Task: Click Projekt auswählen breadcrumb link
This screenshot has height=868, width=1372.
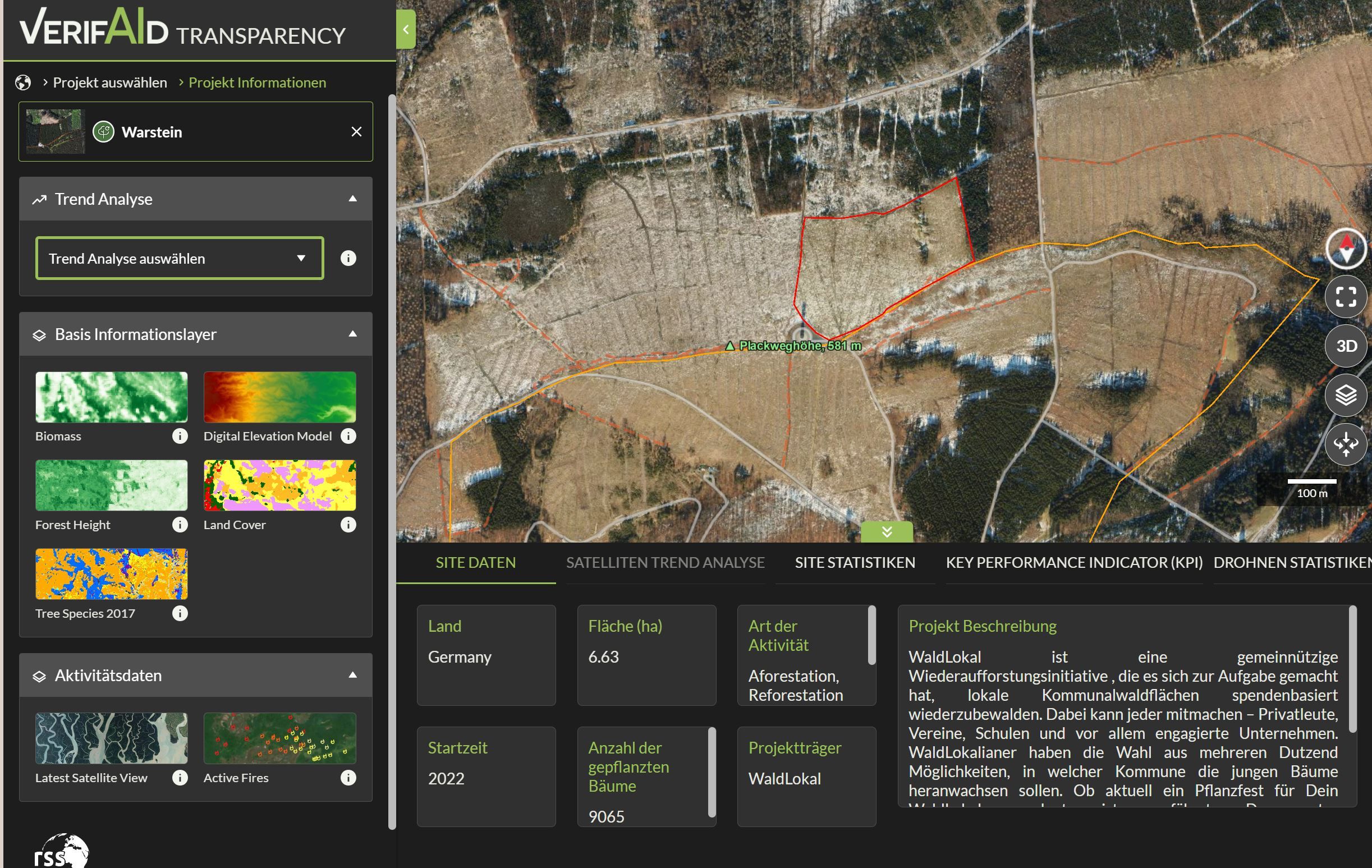Action: 110,82
